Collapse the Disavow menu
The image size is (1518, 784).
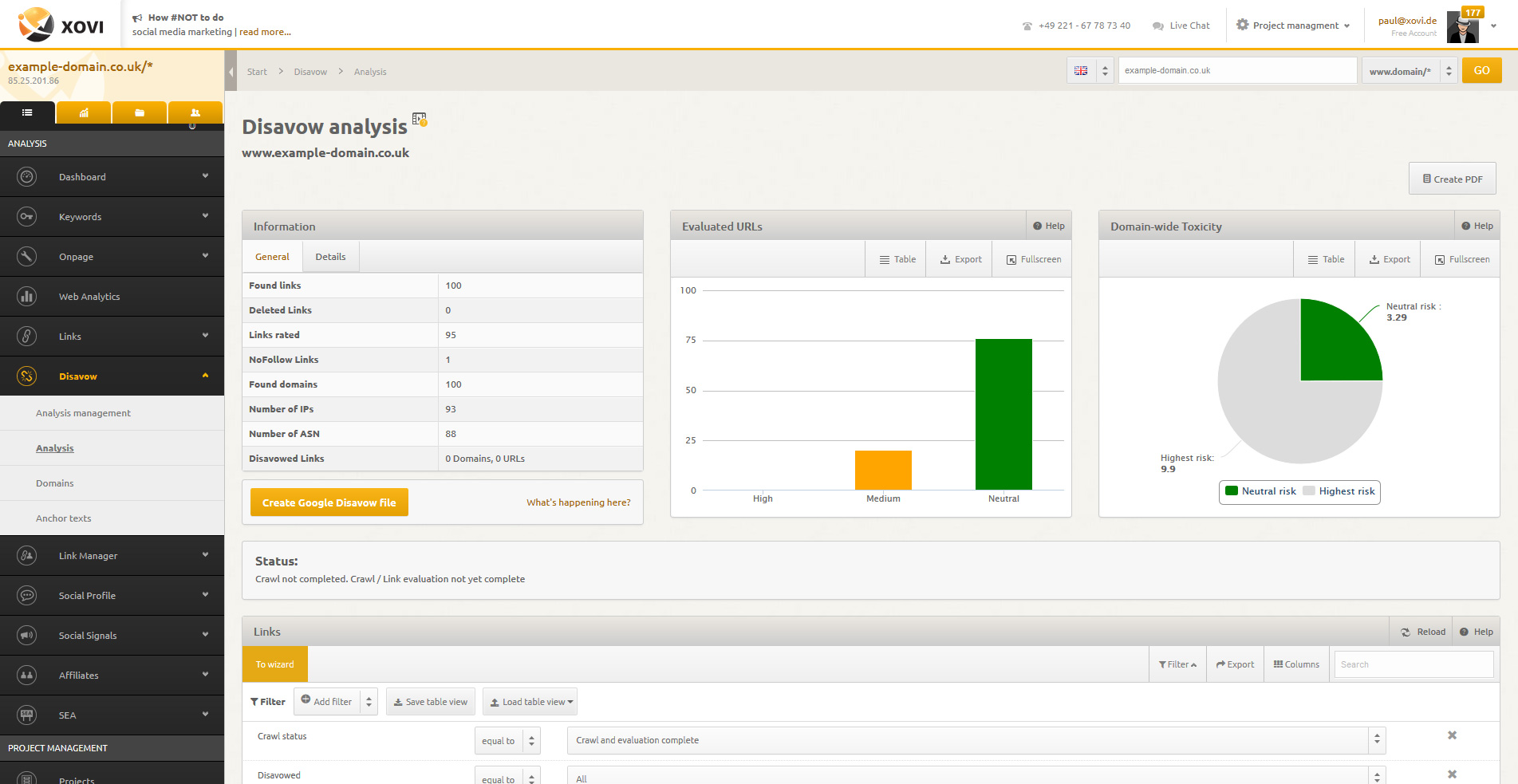(x=205, y=376)
